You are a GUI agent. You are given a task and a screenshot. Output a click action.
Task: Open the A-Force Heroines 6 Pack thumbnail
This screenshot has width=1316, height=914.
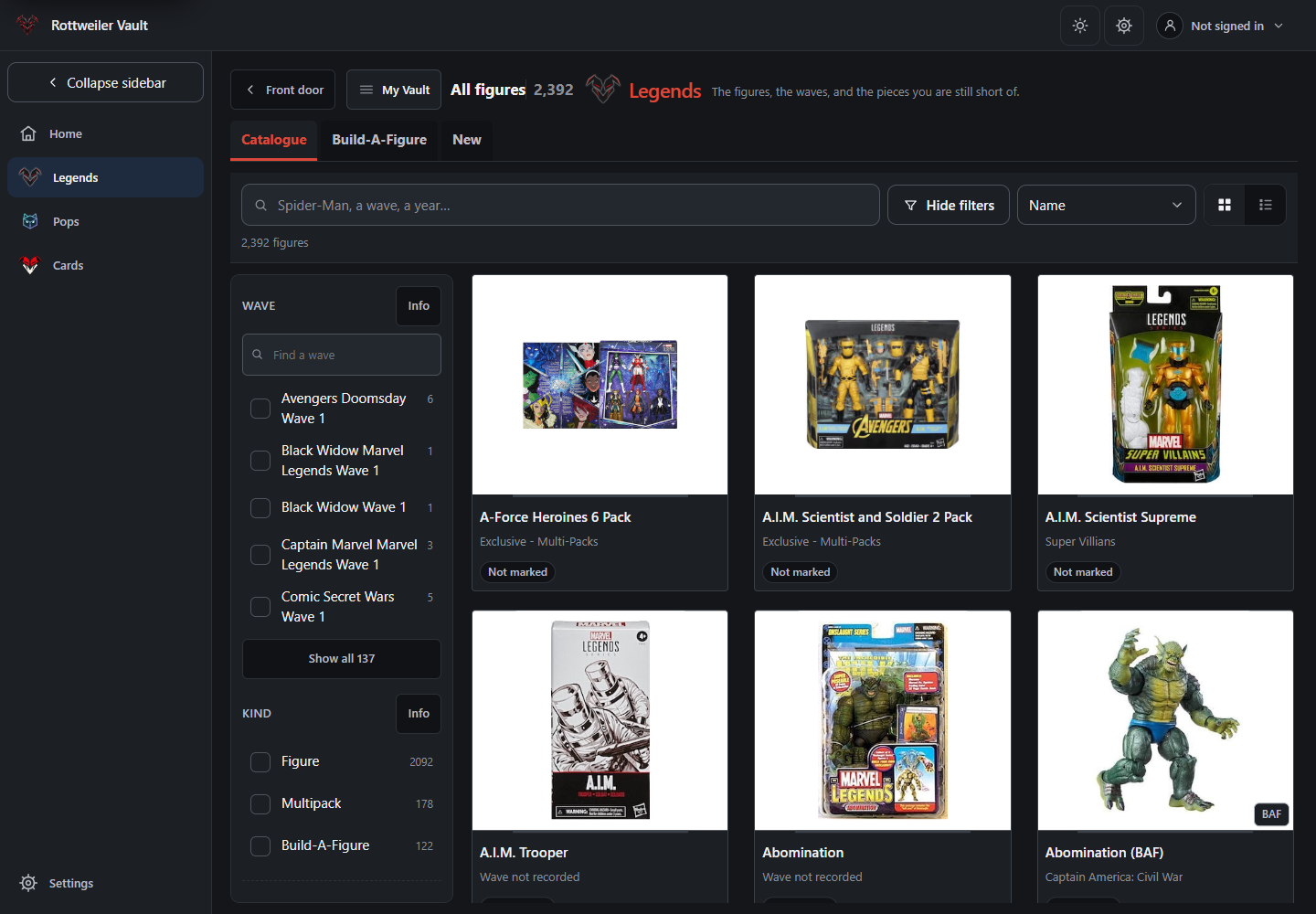click(x=600, y=385)
